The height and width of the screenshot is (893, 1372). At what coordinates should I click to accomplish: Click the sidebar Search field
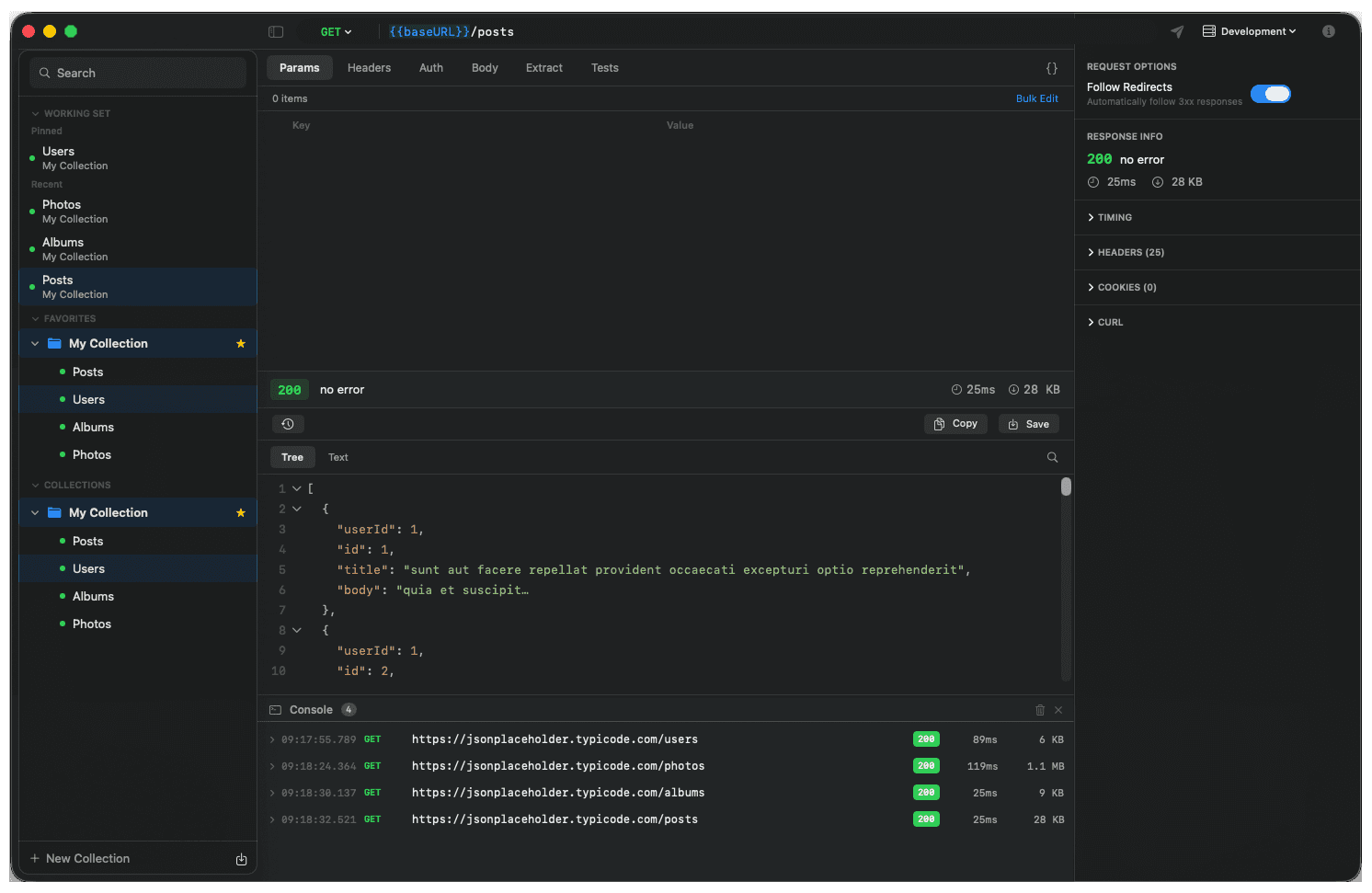pos(136,73)
